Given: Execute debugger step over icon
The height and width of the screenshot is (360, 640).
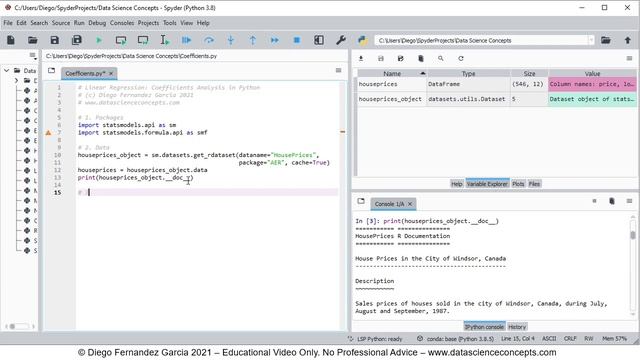Looking at the screenshot, I should point(209,40).
